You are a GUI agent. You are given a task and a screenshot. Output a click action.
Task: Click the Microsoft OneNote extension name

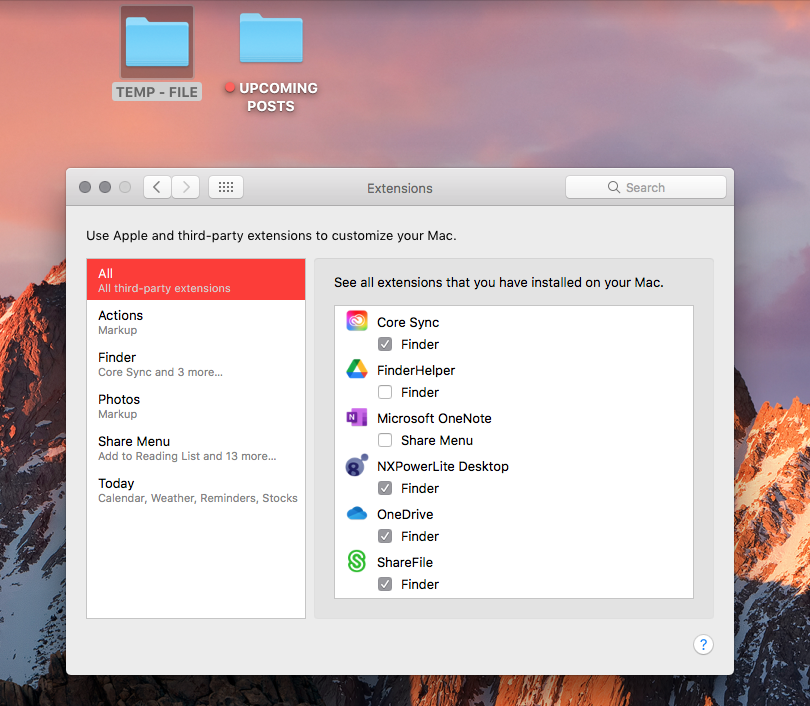434,418
